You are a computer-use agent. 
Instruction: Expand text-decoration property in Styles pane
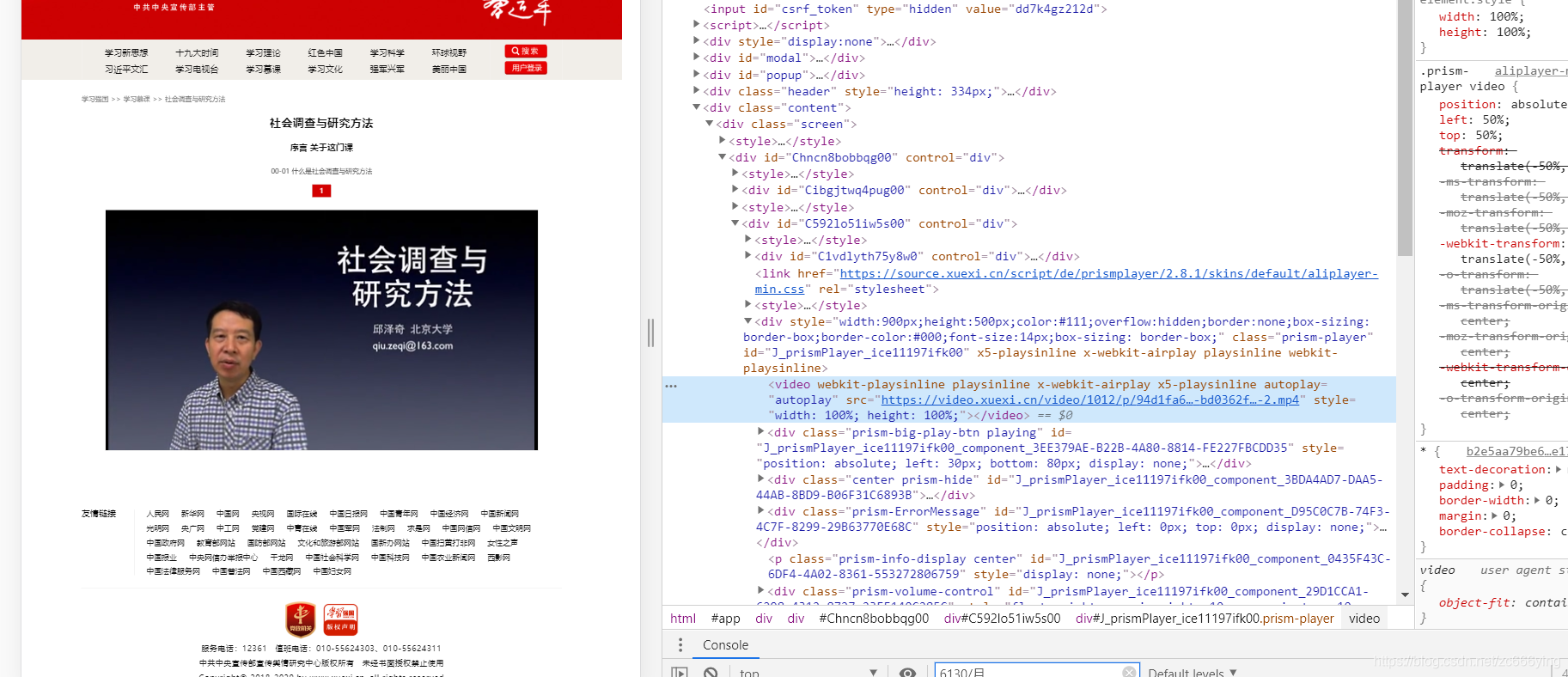(1559, 469)
